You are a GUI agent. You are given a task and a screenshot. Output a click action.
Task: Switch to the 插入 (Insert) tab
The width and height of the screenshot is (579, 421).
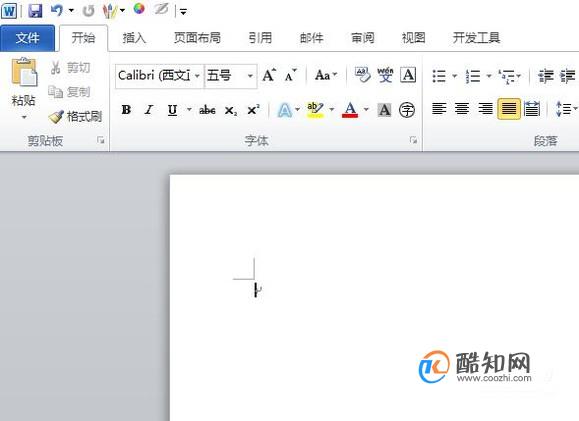click(x=134, y=38)
